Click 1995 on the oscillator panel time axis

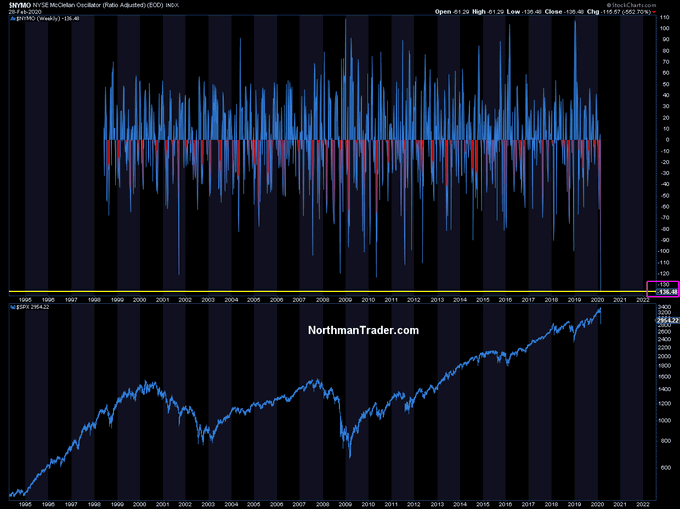click(x=25, y=300)
